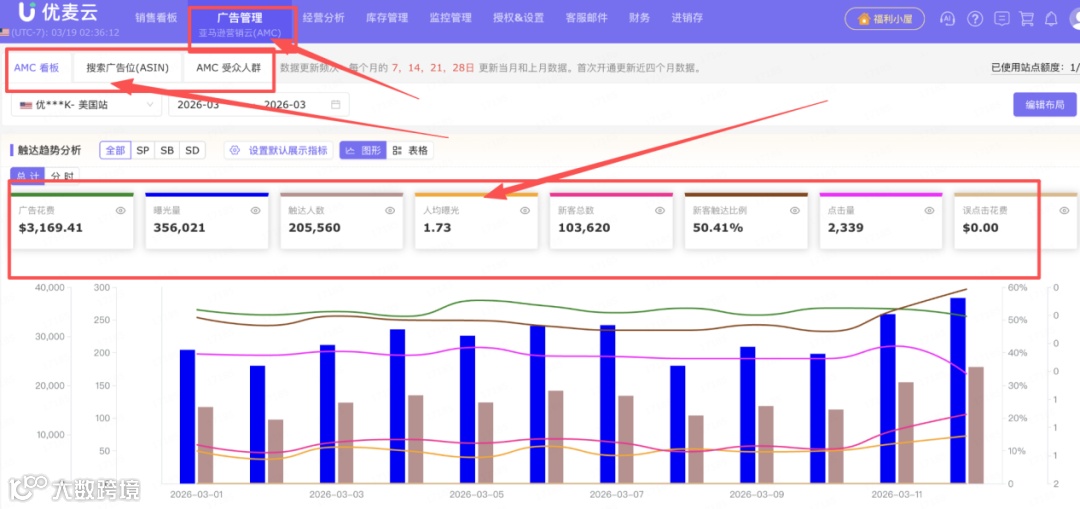Click the end month 2026-03 field
Screen dimensions: 1080x509
click(285, 105)
